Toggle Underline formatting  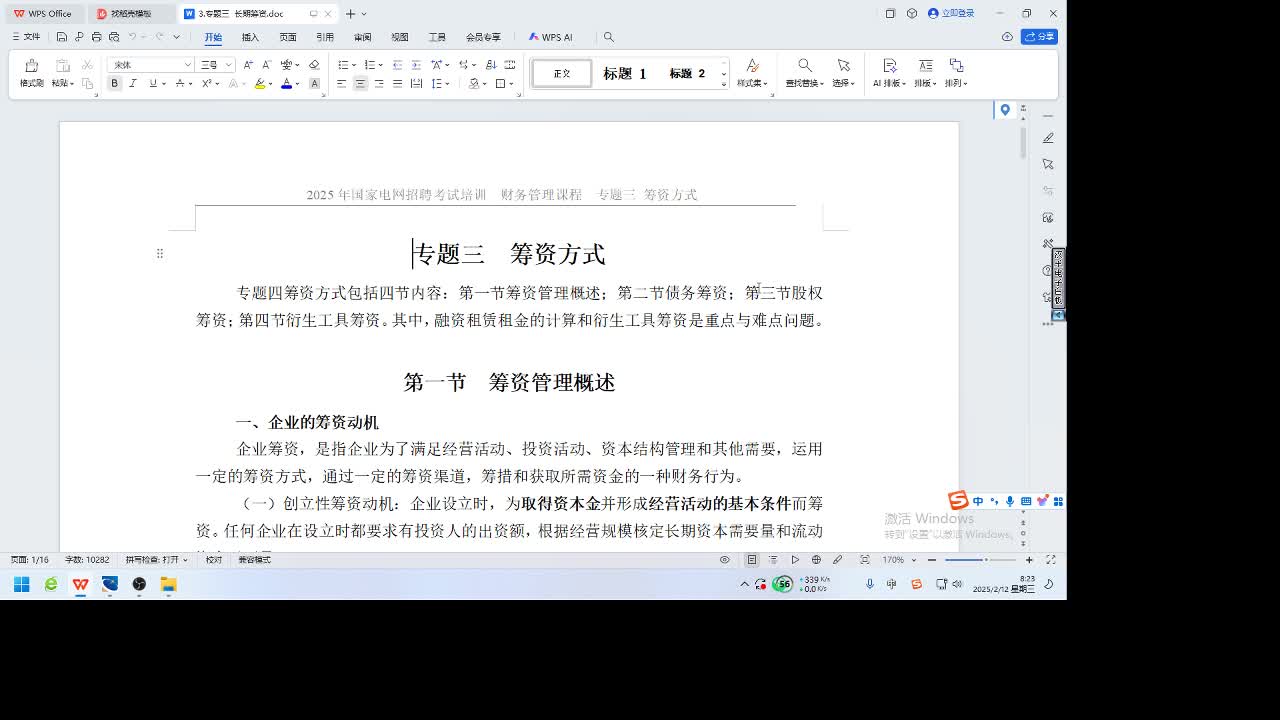(152, 84)
